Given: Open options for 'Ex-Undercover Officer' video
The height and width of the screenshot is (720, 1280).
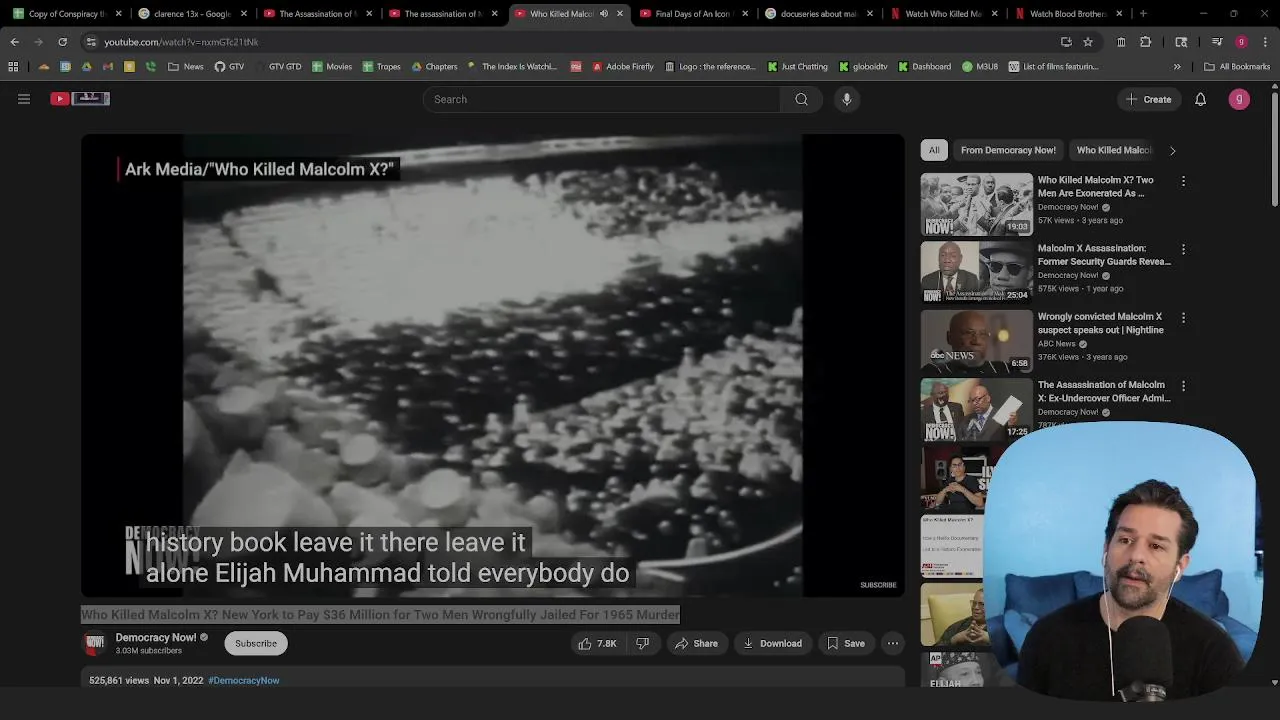Looking at the screenshot, I should [x=1183, y=385].
